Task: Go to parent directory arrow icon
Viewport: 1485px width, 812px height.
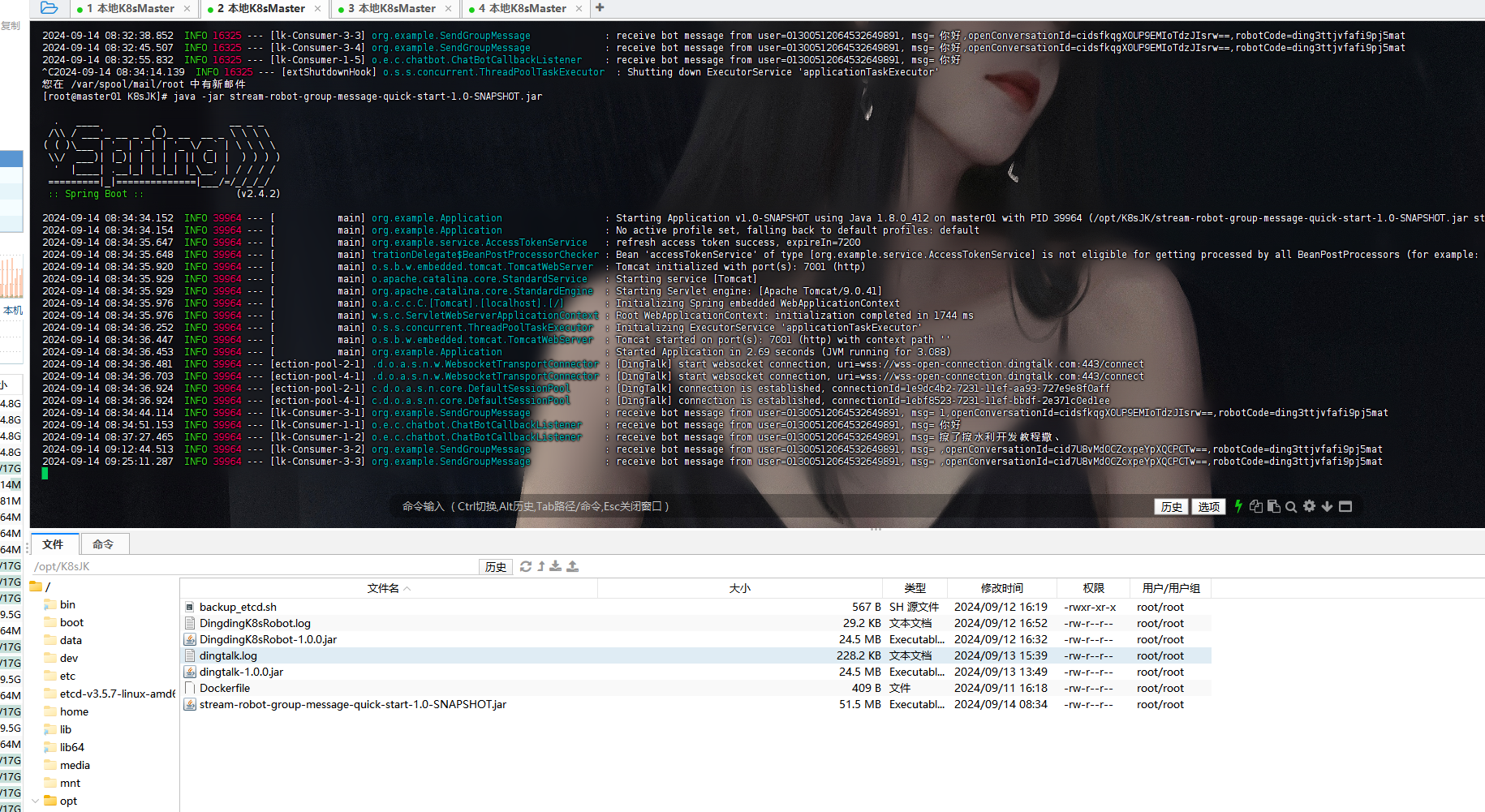Action: (x=541, y=566)
